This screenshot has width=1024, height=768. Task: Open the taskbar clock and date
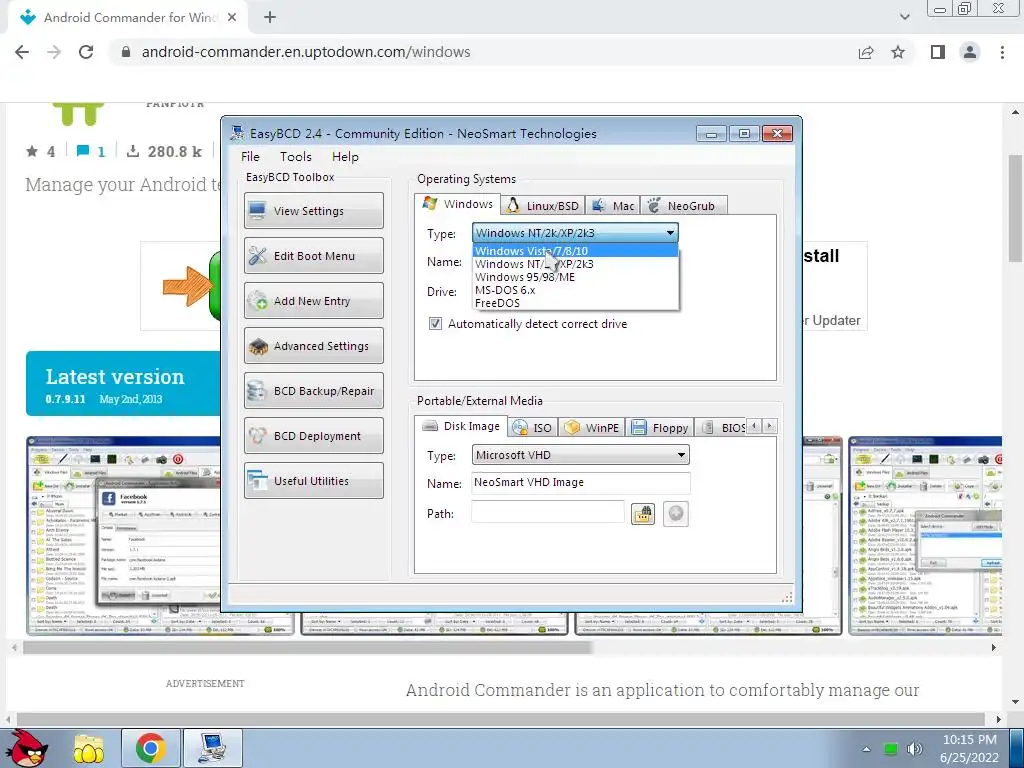[x=970, y=748]
